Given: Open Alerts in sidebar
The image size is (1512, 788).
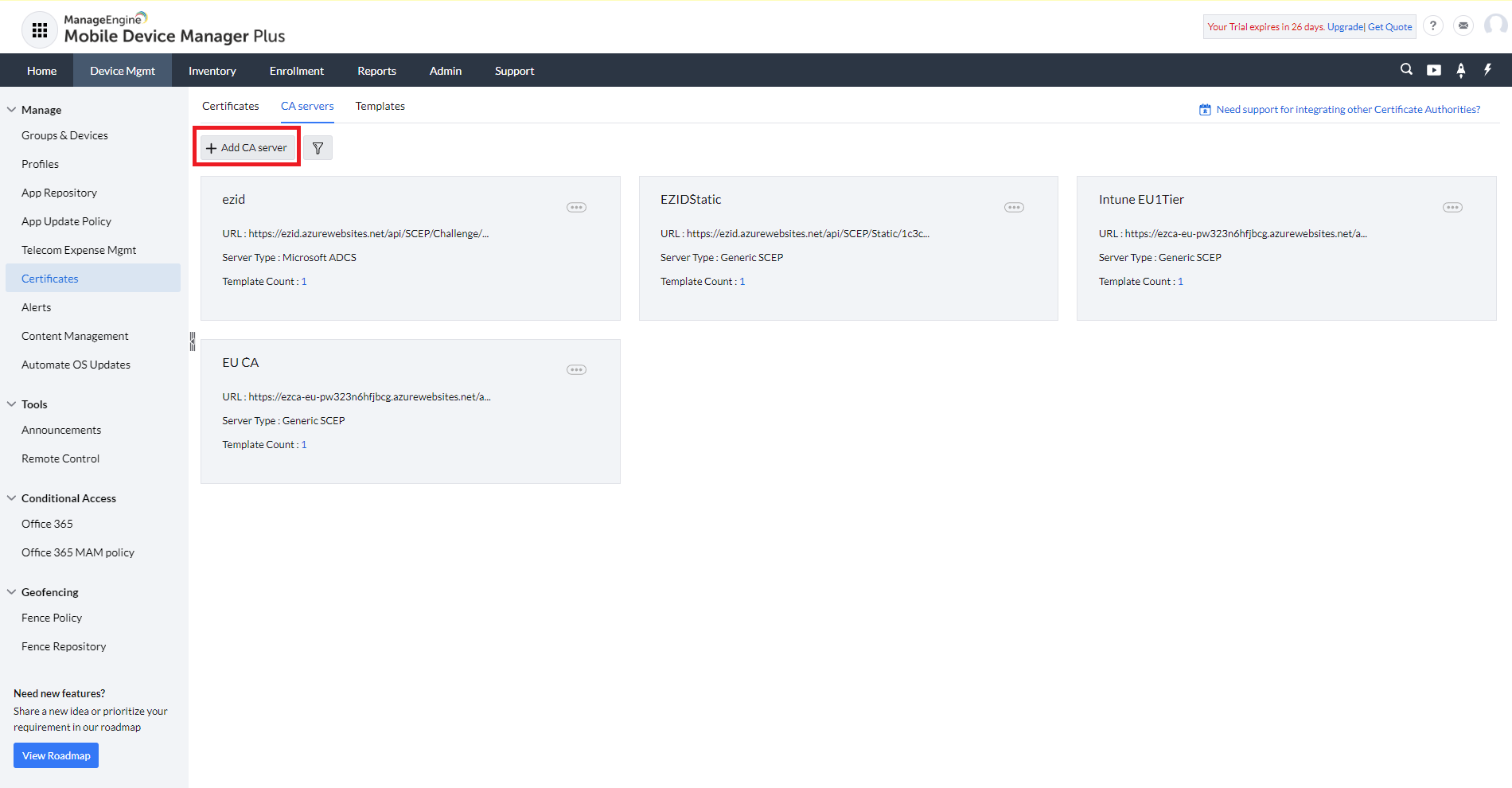Looking at the screenshot, I should (36, 307).
